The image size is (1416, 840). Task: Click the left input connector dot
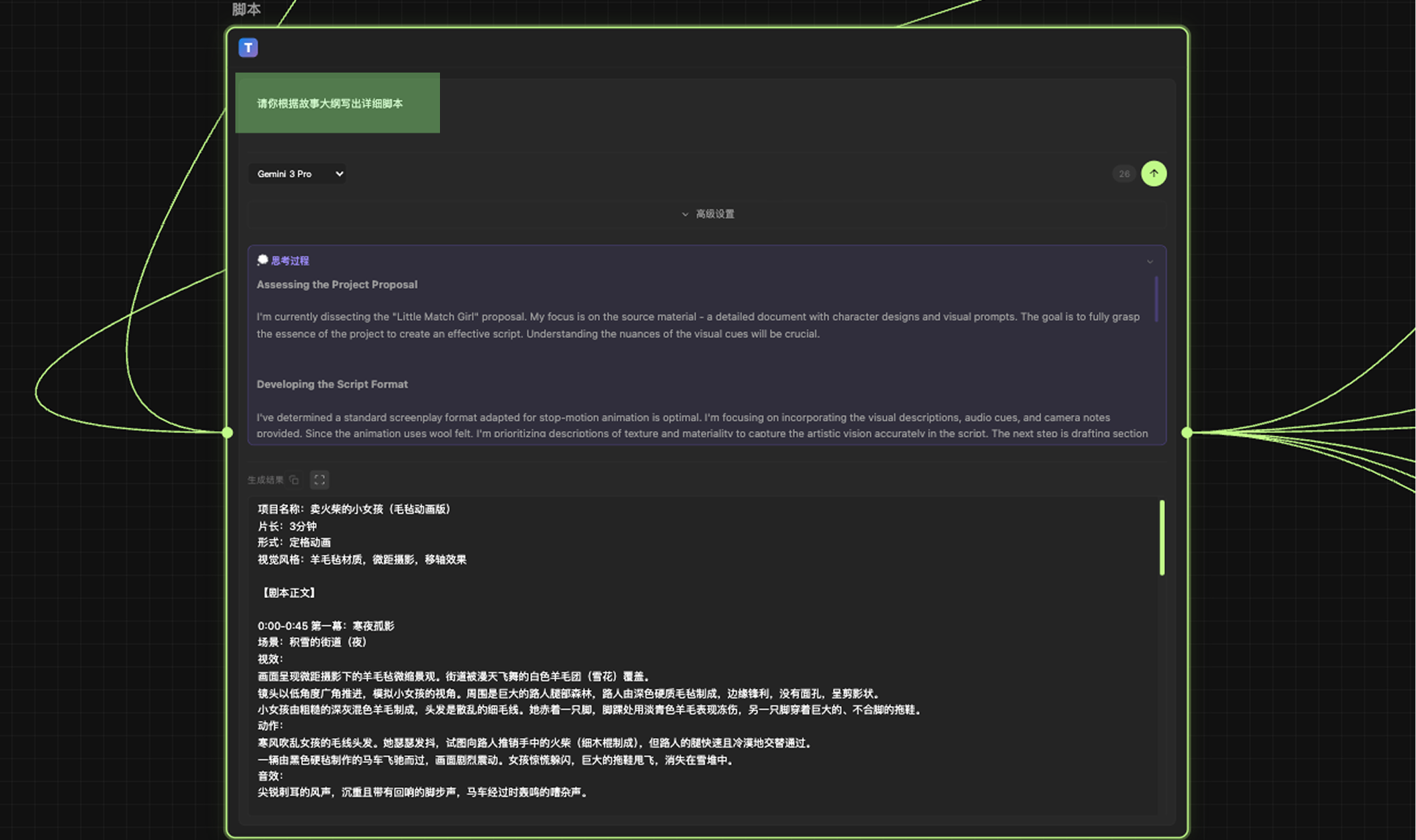(227, 432)
